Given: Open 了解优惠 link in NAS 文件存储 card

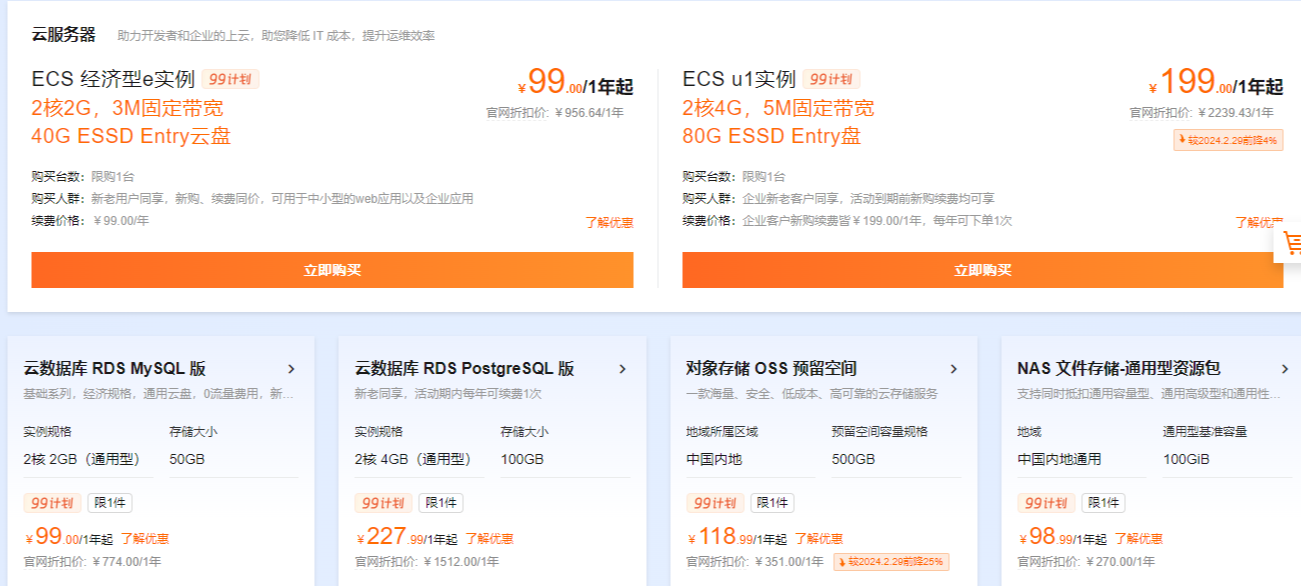Looking at the screenshot, I should click(1139, 539).
